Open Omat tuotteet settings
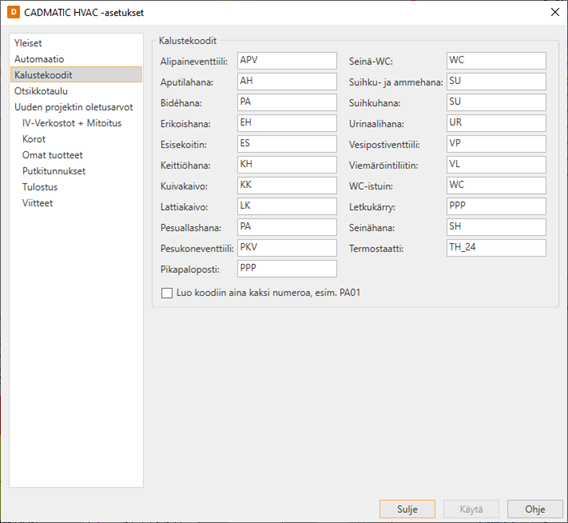The image size is (568, 523). point(76,155)
